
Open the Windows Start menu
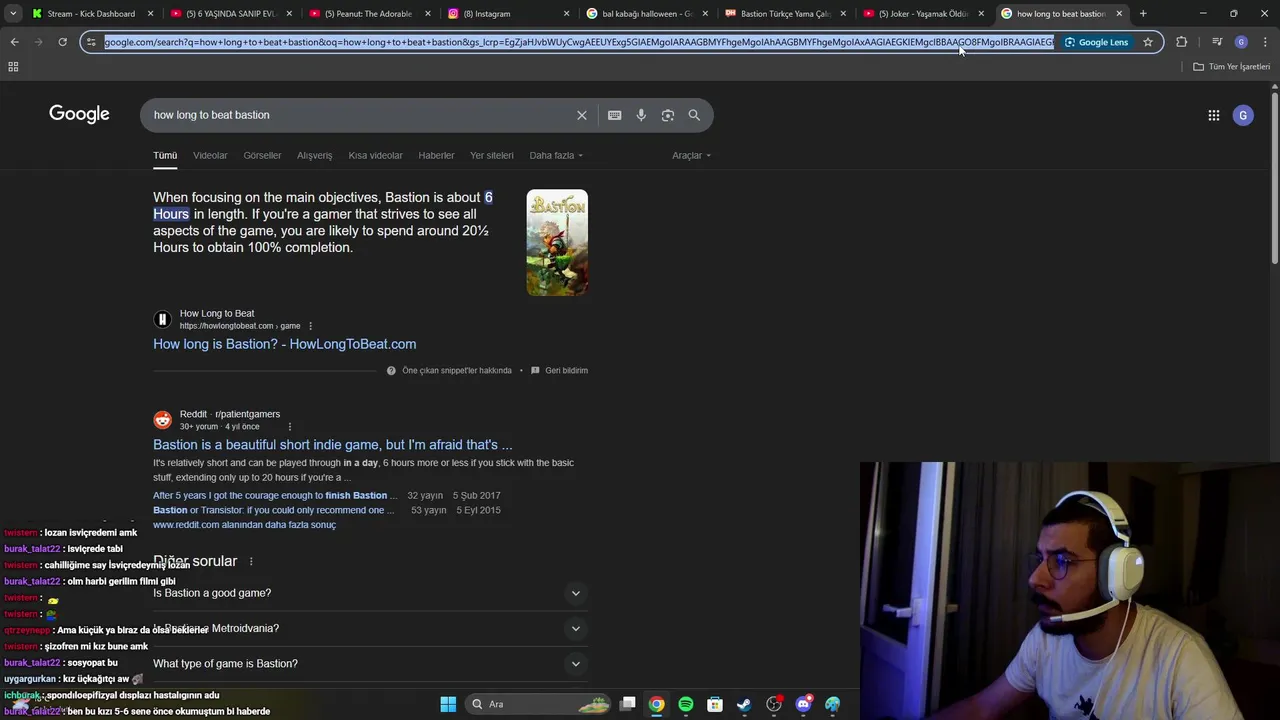(x=448, y=704)
